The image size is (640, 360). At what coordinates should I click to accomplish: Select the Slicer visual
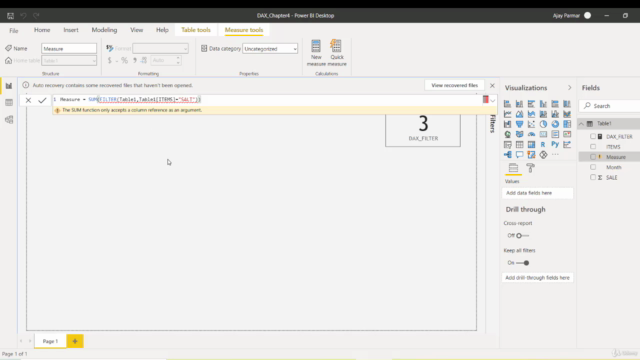click(507, 144)
